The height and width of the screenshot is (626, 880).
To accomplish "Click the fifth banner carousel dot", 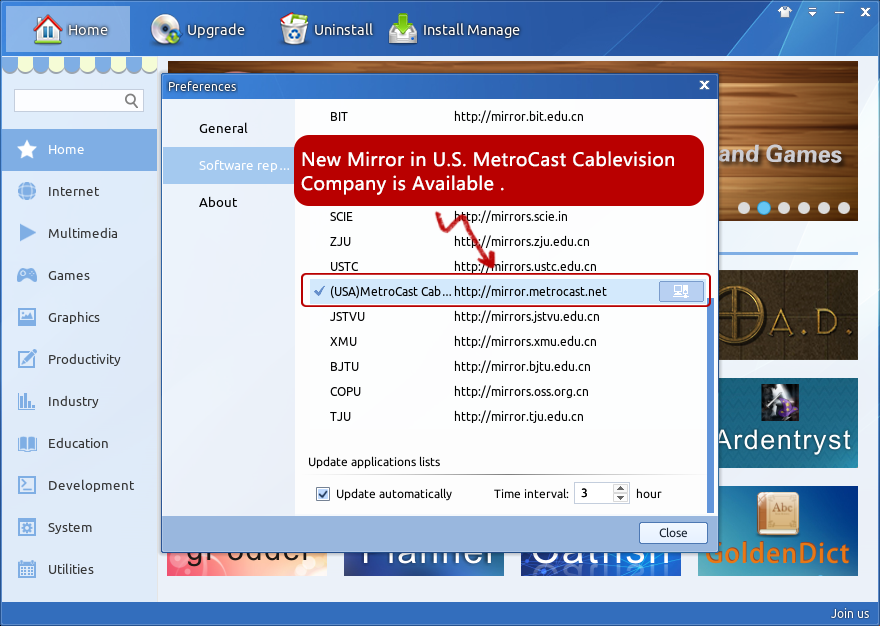I will (x=824, y=208).
